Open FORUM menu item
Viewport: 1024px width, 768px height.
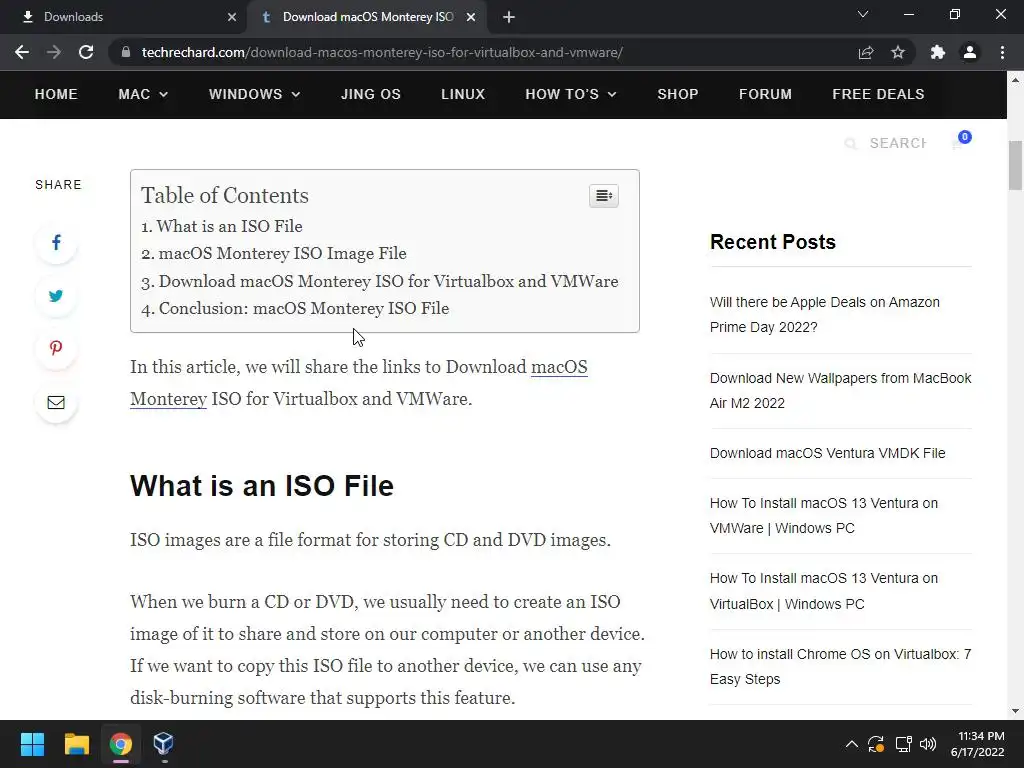click(x=765, y=94)
